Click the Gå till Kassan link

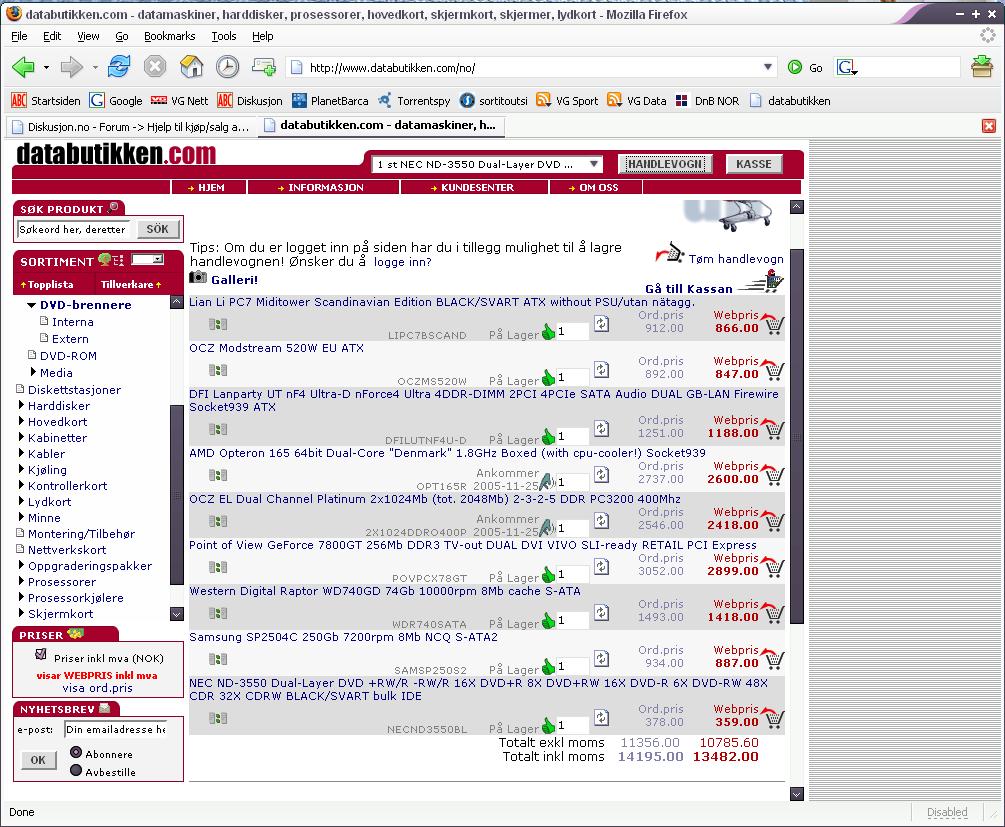click(x=688, y=288)
